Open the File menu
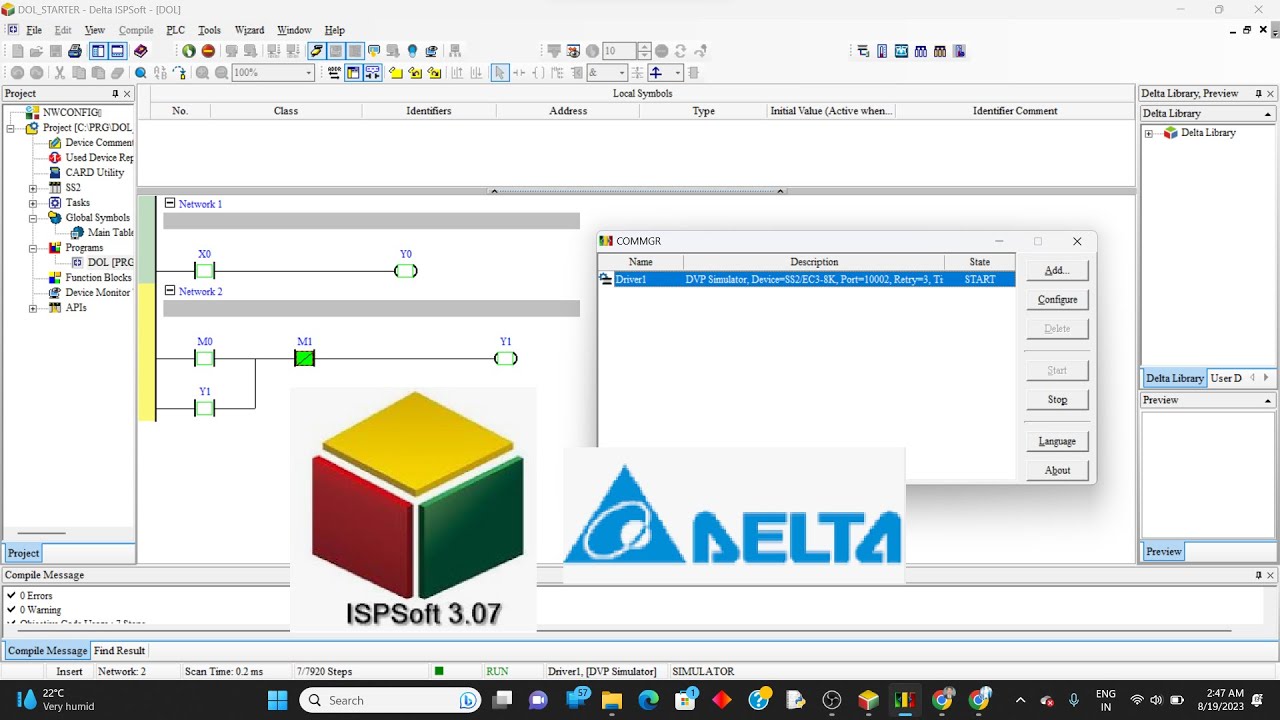Viewport: 1280px width, 720px height. pos(34,30)
